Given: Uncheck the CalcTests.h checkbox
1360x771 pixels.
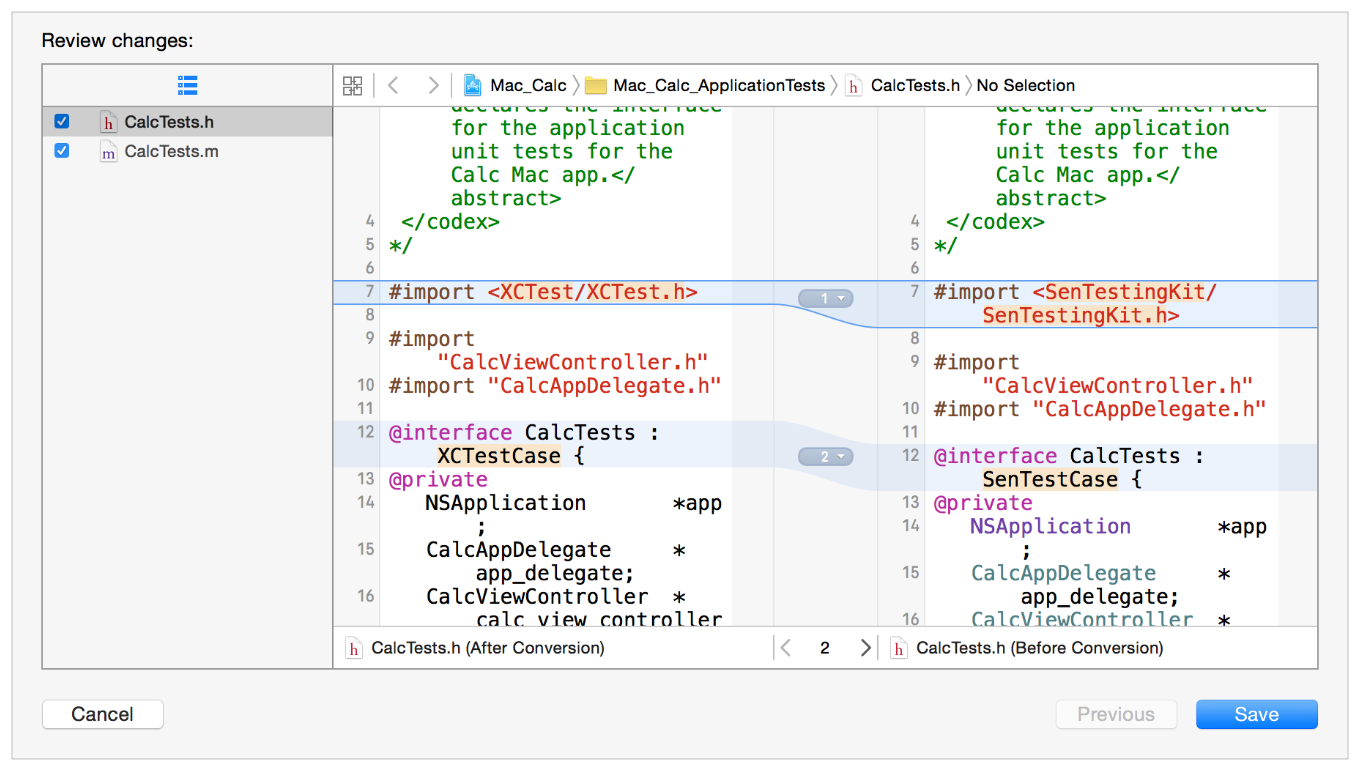Looking at the screenshot, I should 62,122.
